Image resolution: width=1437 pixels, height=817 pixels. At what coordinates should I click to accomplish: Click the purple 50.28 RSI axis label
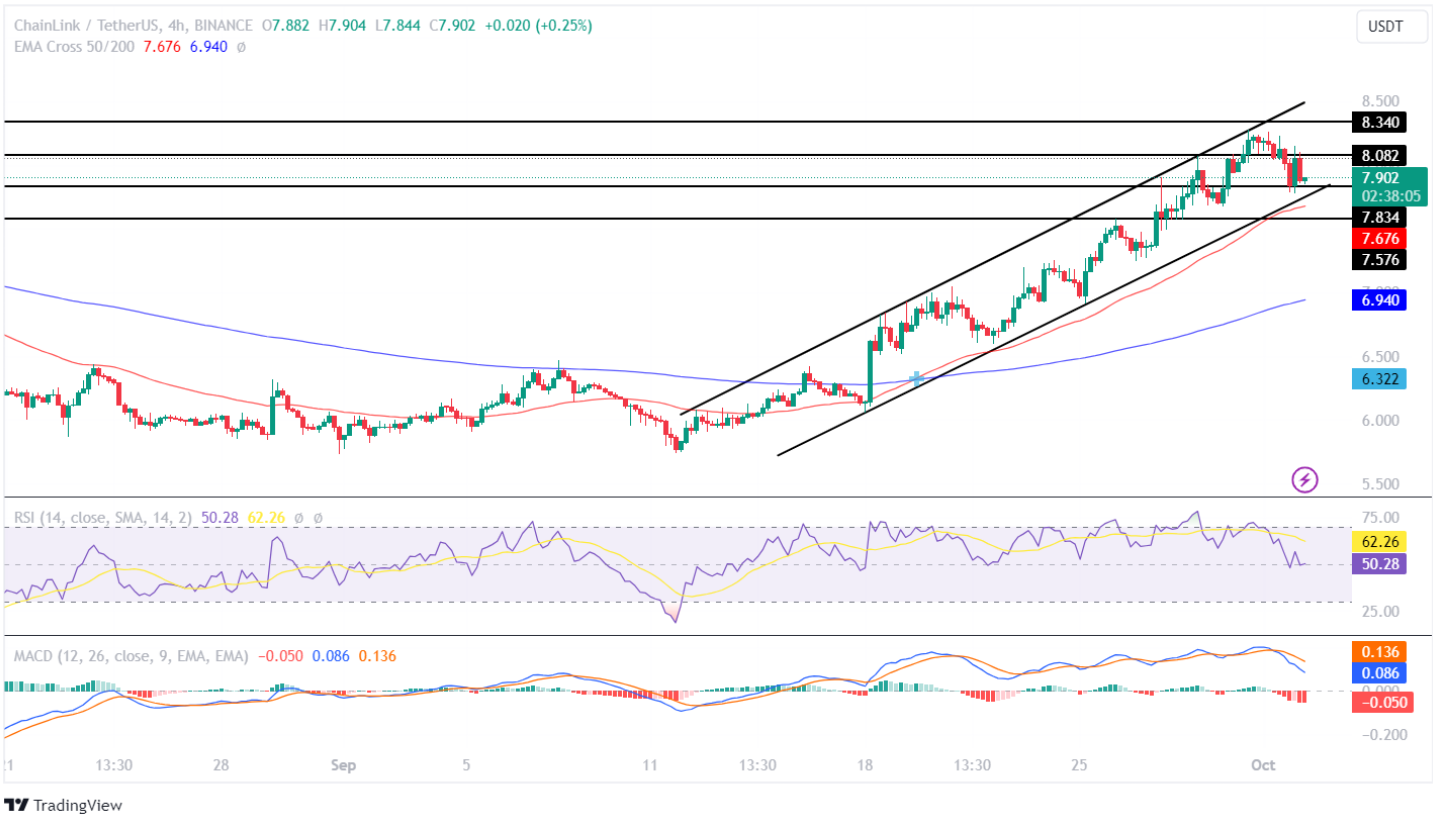click(x=1379, y=563)
